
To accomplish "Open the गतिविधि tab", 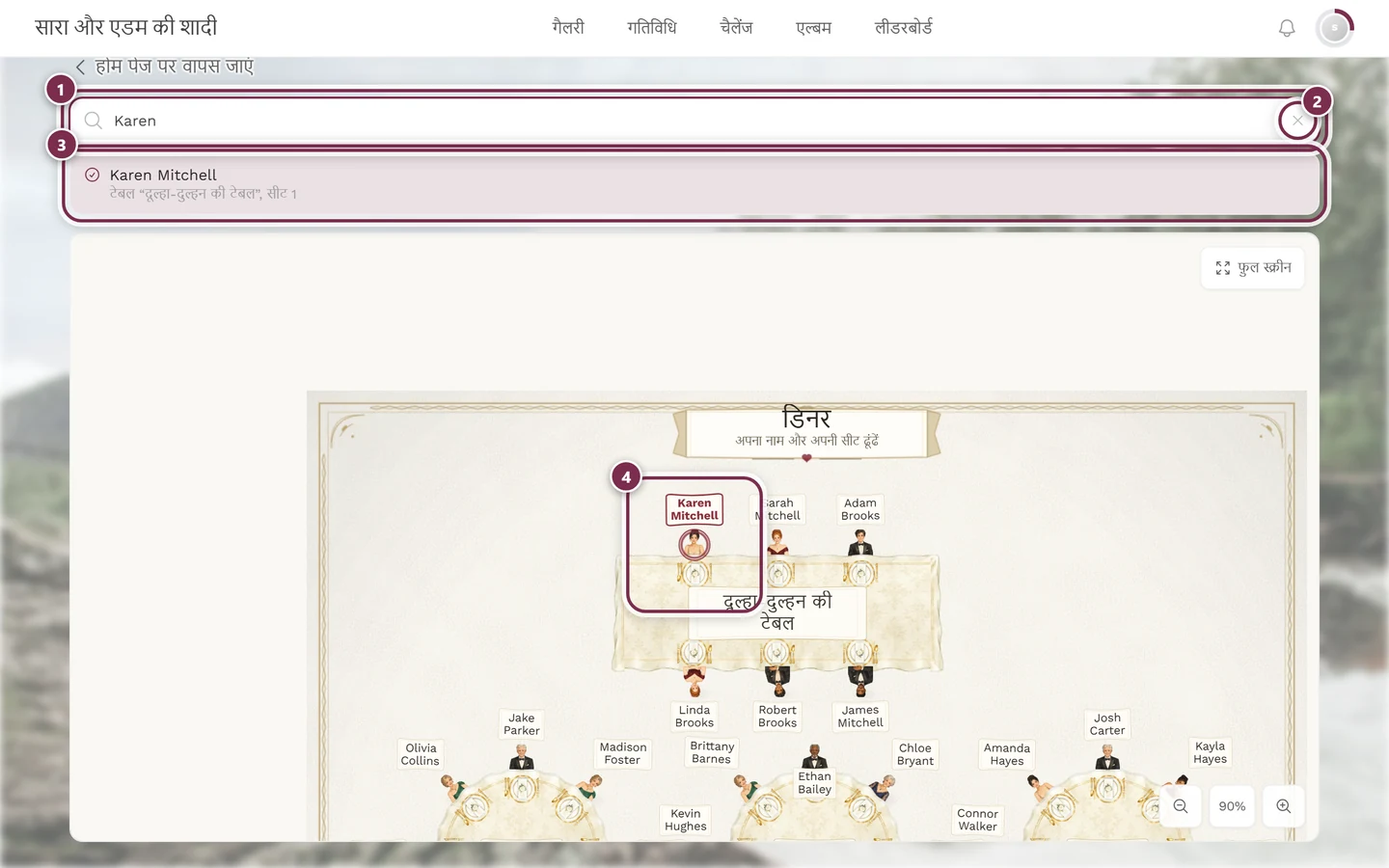I will tap(652, 28).
